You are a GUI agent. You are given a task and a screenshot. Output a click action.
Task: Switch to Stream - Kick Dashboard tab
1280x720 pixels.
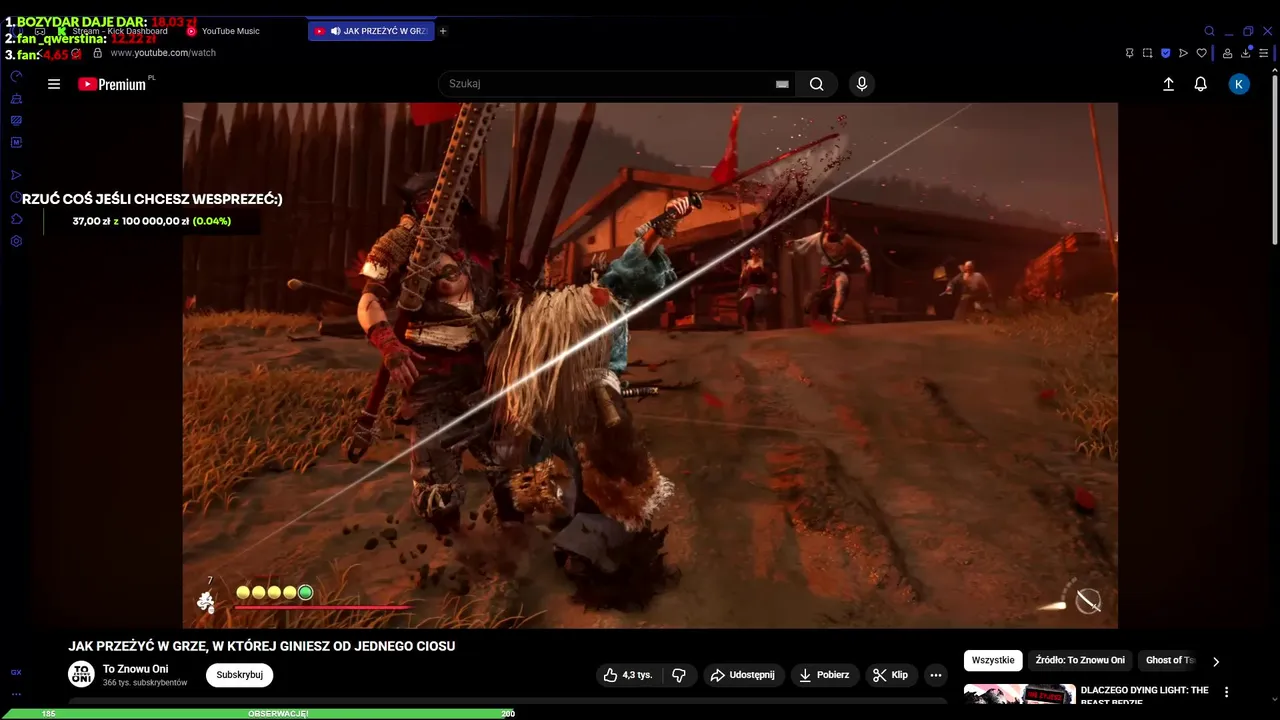(x=113, y=31)
